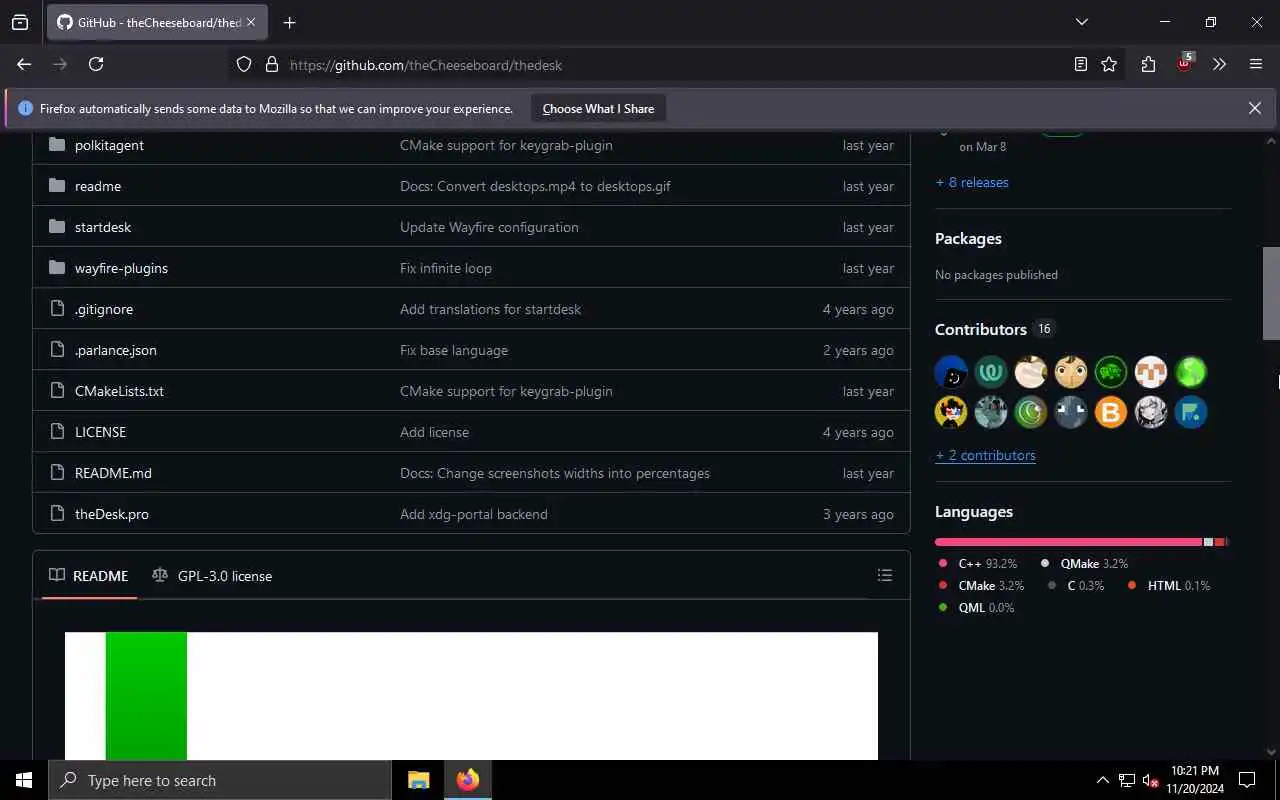Viewport: 1280px width, 800px height.
Task: Click the Windows taskbar search box
Action: point(220,780)
